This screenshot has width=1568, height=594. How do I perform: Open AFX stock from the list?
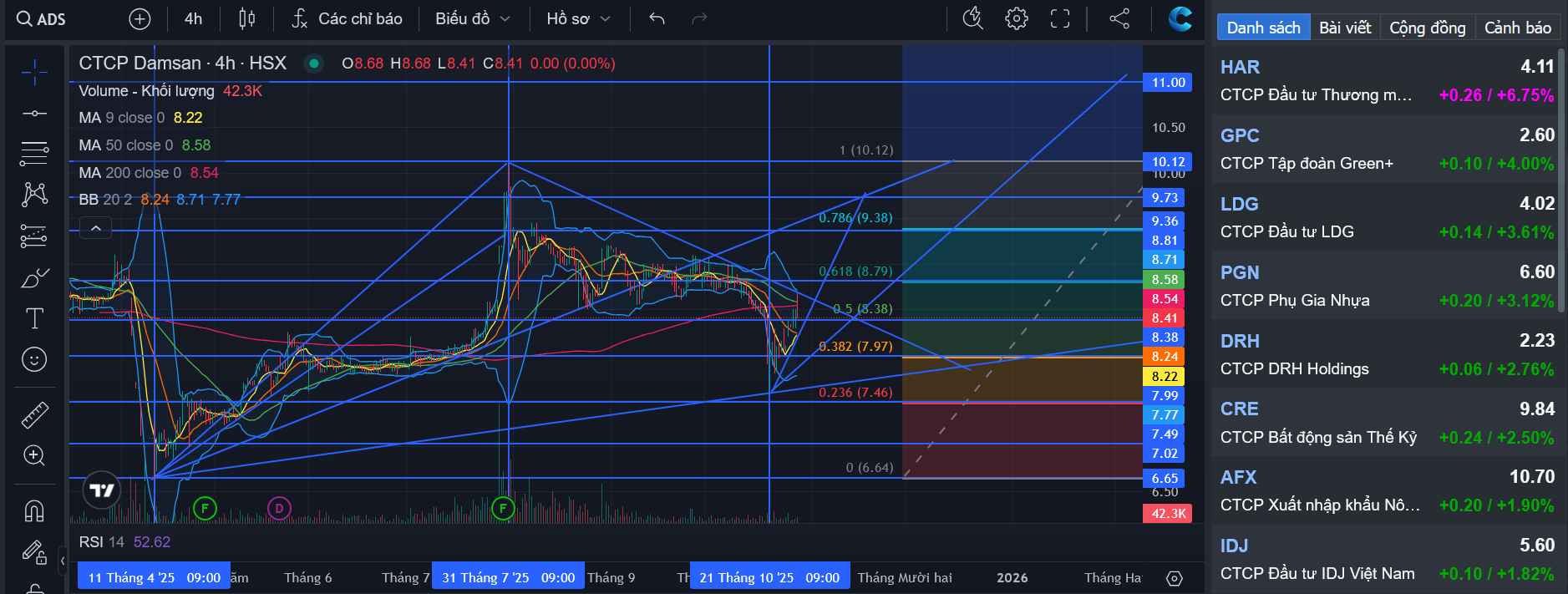pyautogui.click(x=1387, y=490)
